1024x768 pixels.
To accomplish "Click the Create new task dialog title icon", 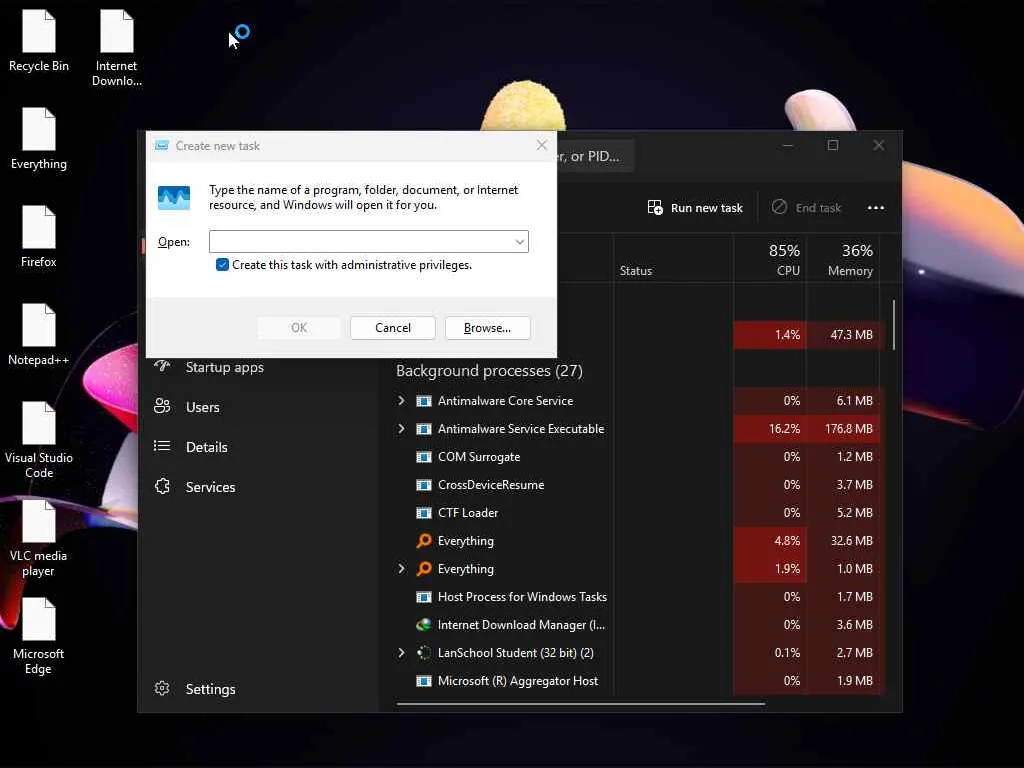I will (x=161, y=146).
